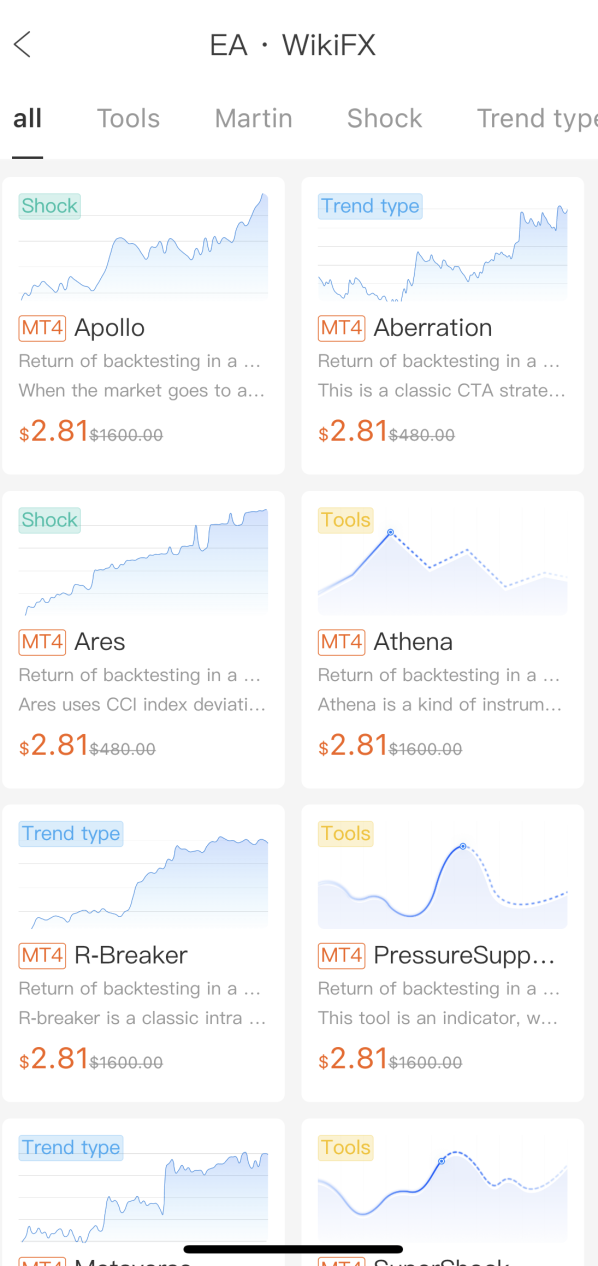Image resolution: width=598 pixels, height=1266 pixels.
Task: View the Aberration performance chart
Action: tap(442, 247)
